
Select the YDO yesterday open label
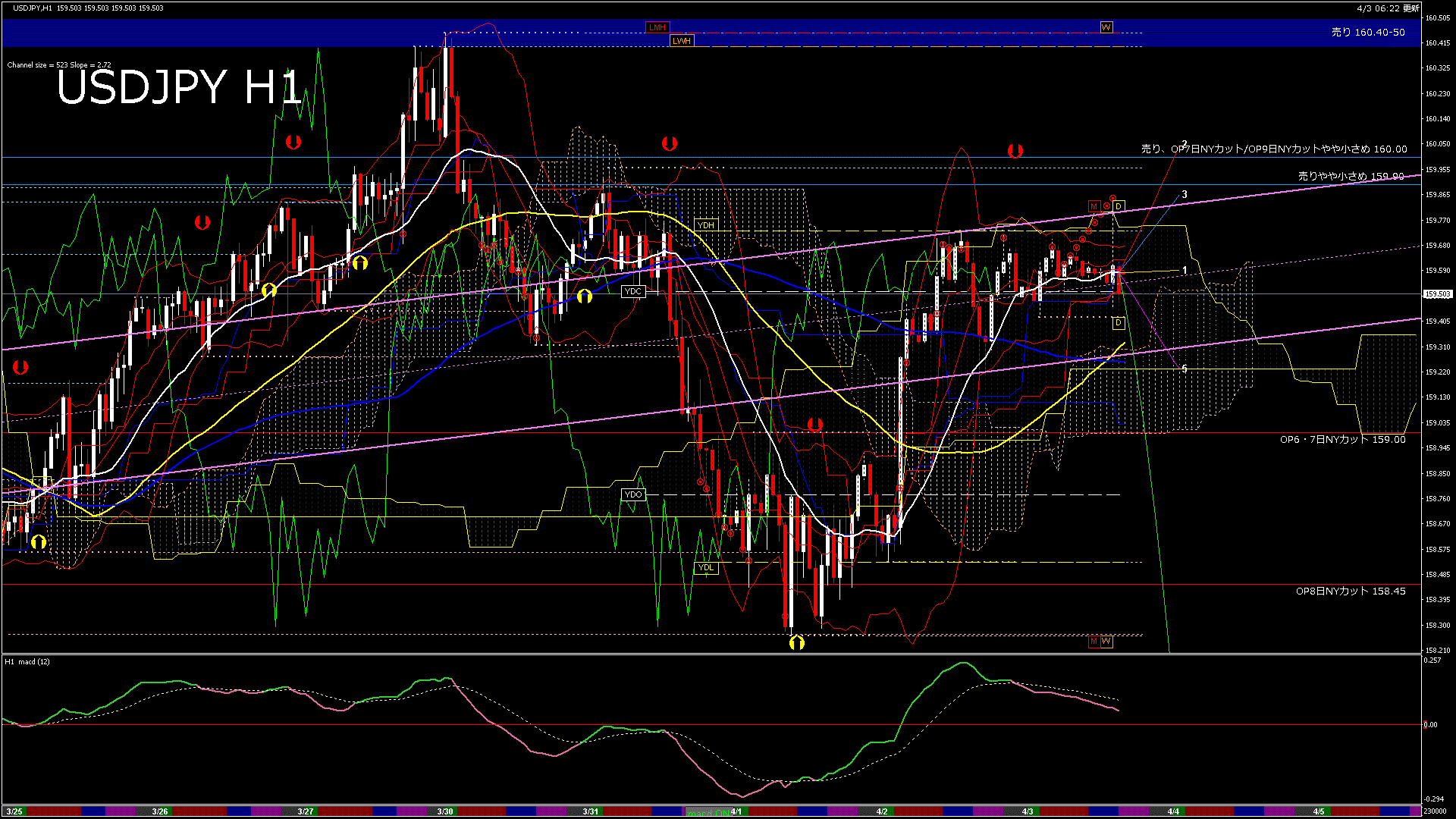pyautogui.click(x=632, y=494)
